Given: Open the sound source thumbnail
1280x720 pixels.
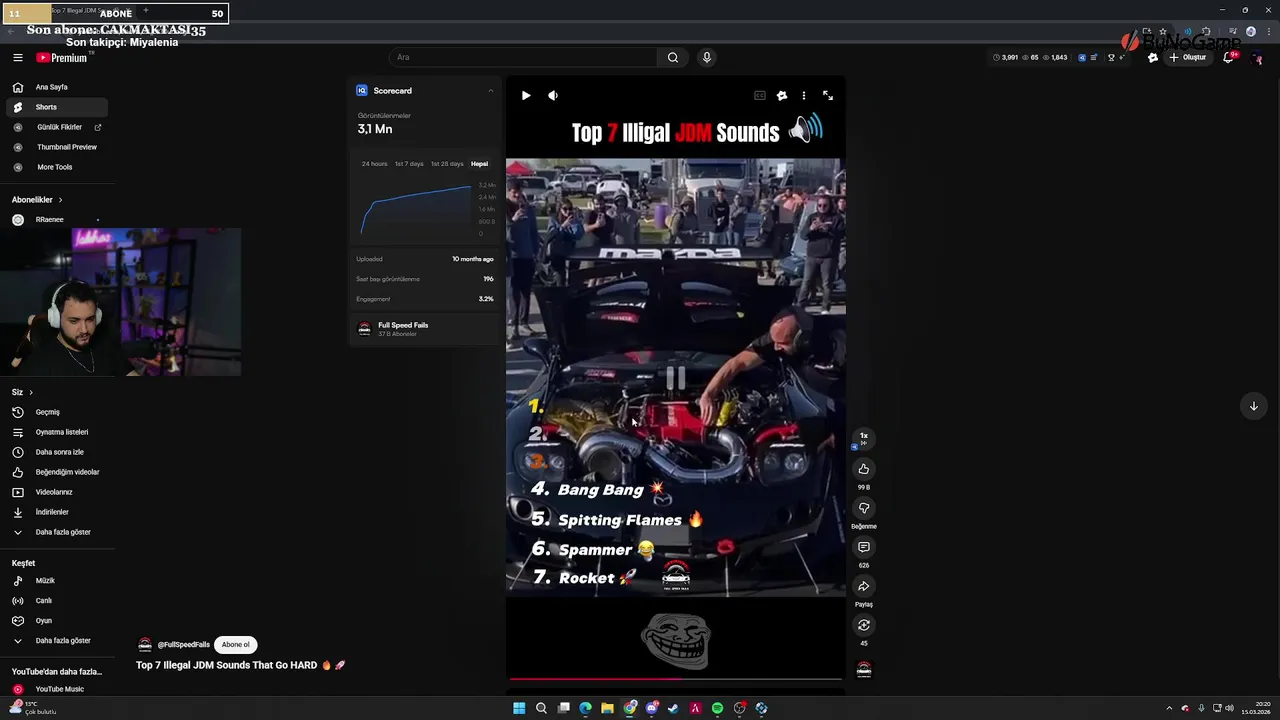Looking at the screenshot, I should click(x=864, y=669).
